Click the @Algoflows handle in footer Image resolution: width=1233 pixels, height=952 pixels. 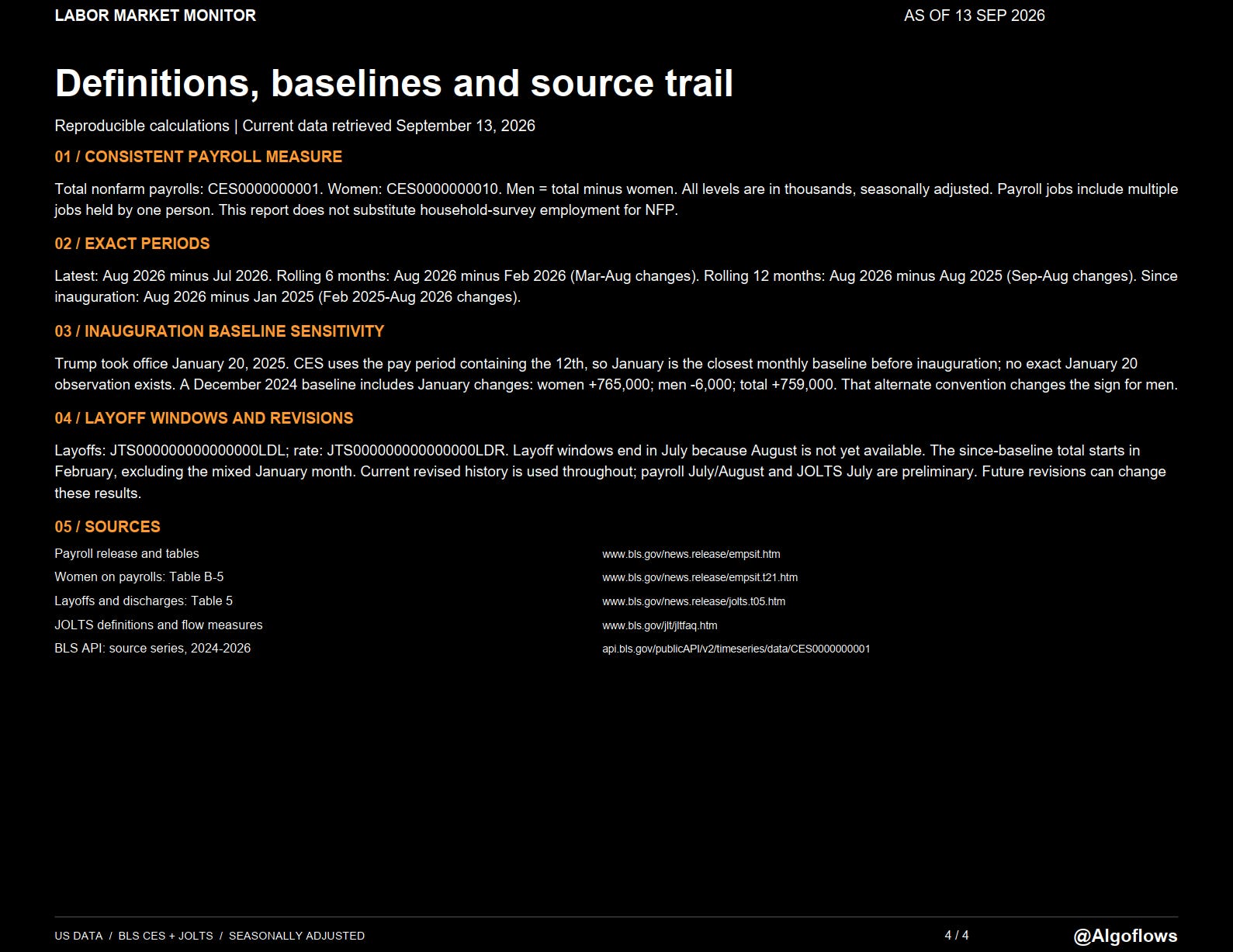tap(1125, 936)
